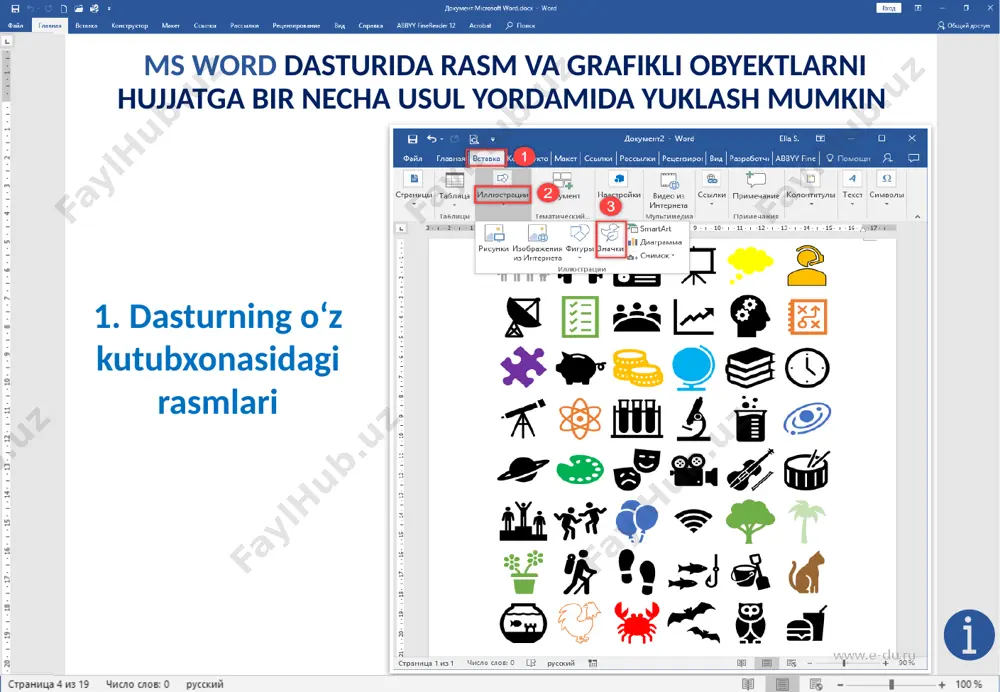Click the zoom in plus in outer status bar
This screenshot has height=692, width=1000.
942,684
